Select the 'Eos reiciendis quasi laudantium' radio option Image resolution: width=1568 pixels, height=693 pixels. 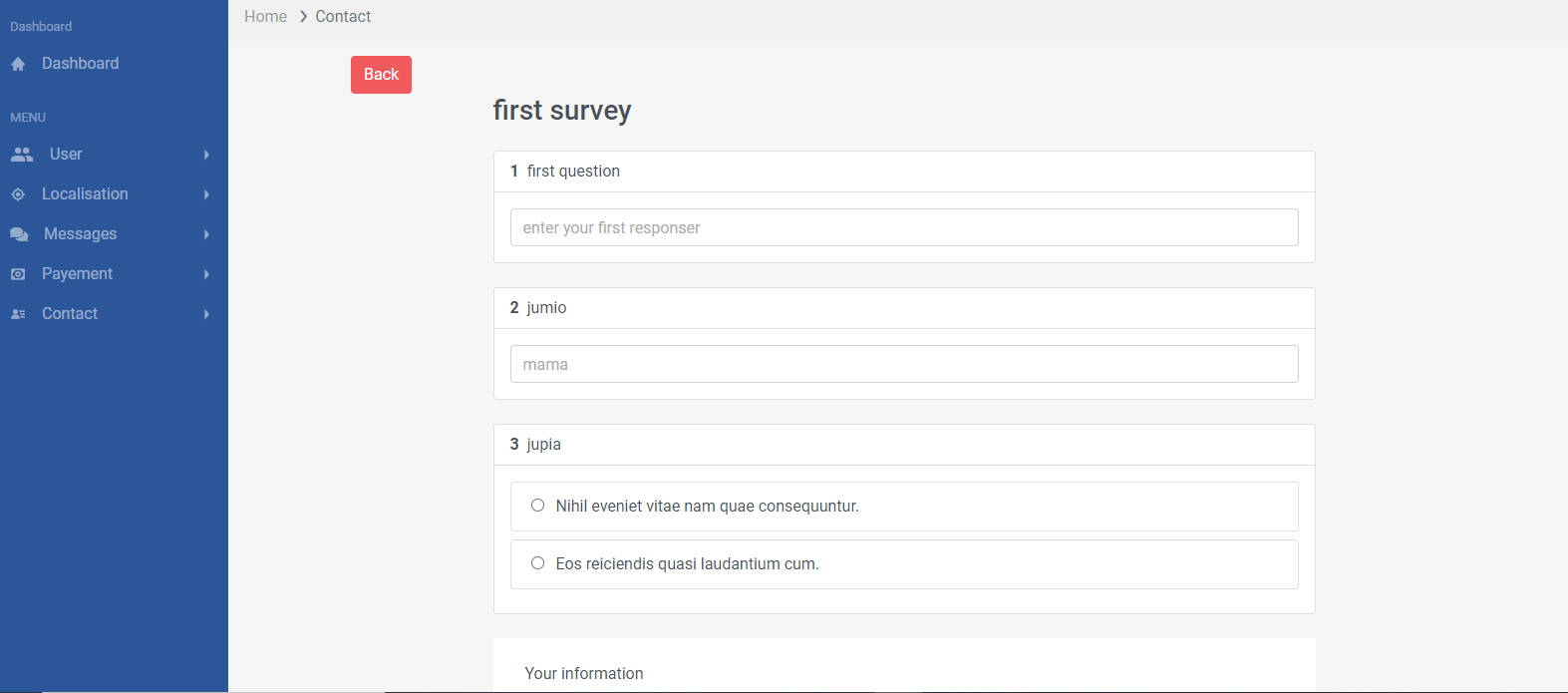point(537,563)
